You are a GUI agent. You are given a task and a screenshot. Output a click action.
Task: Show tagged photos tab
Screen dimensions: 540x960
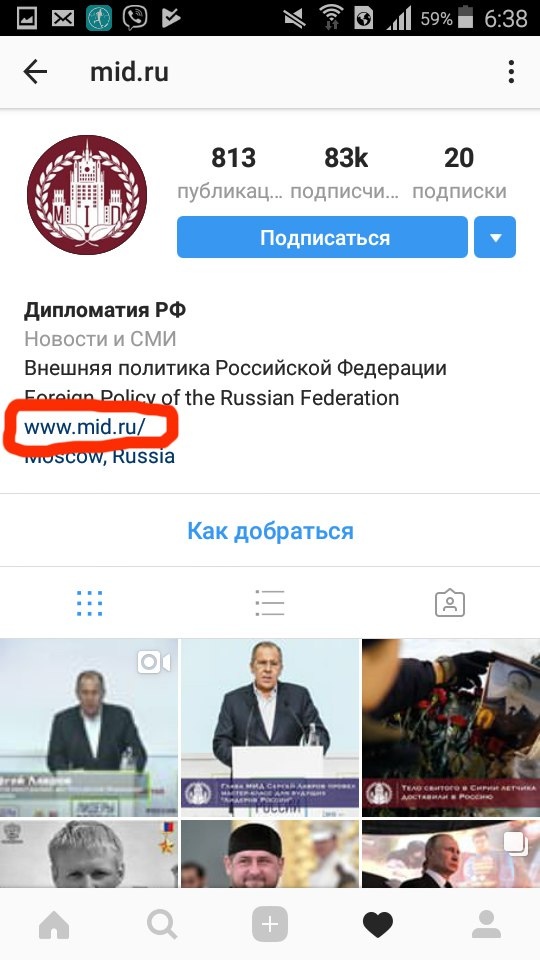pyautogui.click(x=450, y=603)
